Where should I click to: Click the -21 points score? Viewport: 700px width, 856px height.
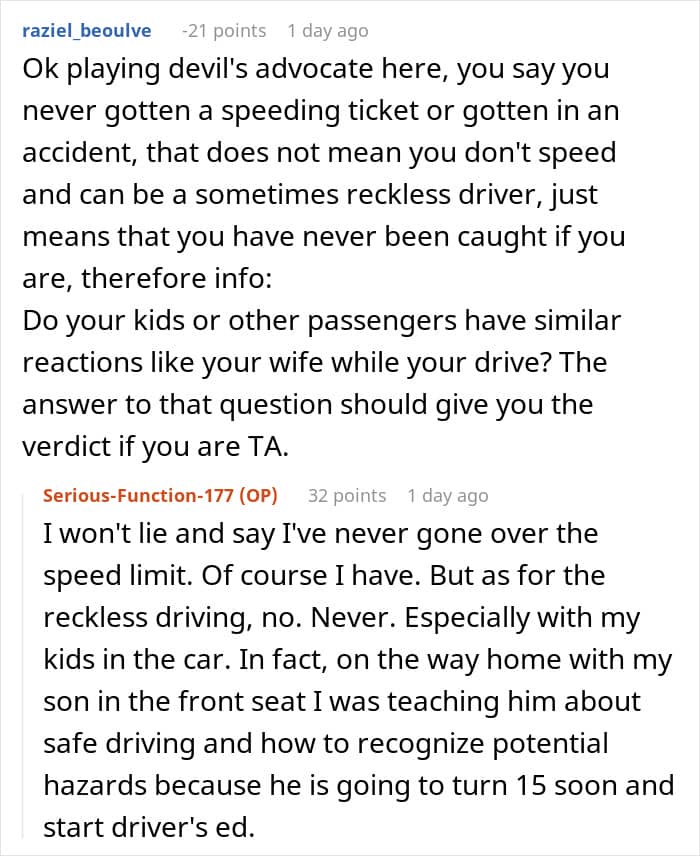pyautogui.click(x=223, y=31)
